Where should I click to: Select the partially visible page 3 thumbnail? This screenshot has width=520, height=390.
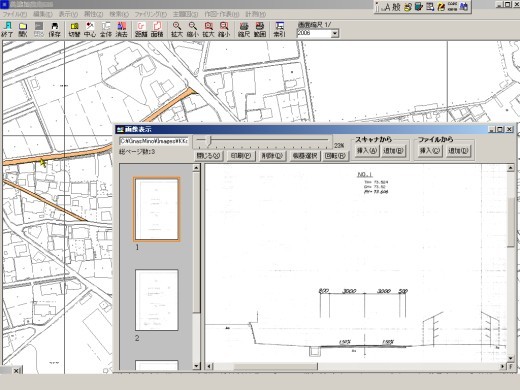click(x=157, y=365)
